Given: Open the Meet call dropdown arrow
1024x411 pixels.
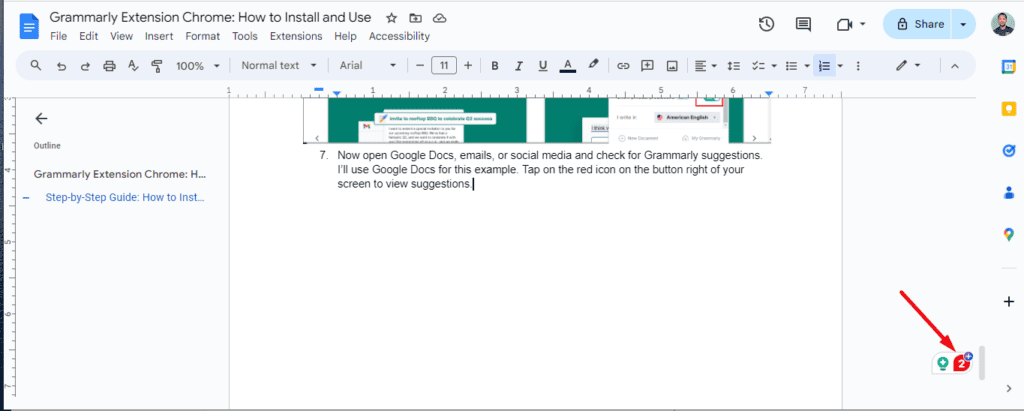Looking at the screenshot, I should [862, 24].
